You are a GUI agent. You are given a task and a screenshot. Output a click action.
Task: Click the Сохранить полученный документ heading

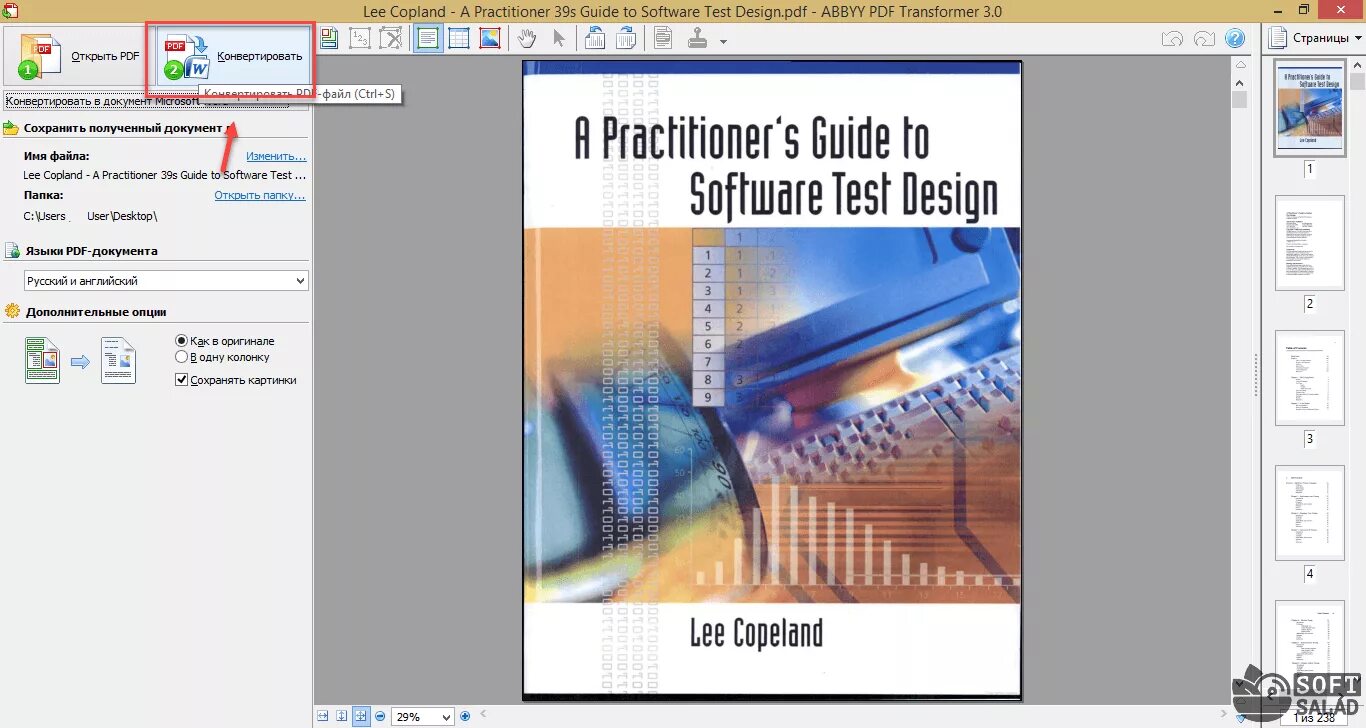click(x=123, y=128)
